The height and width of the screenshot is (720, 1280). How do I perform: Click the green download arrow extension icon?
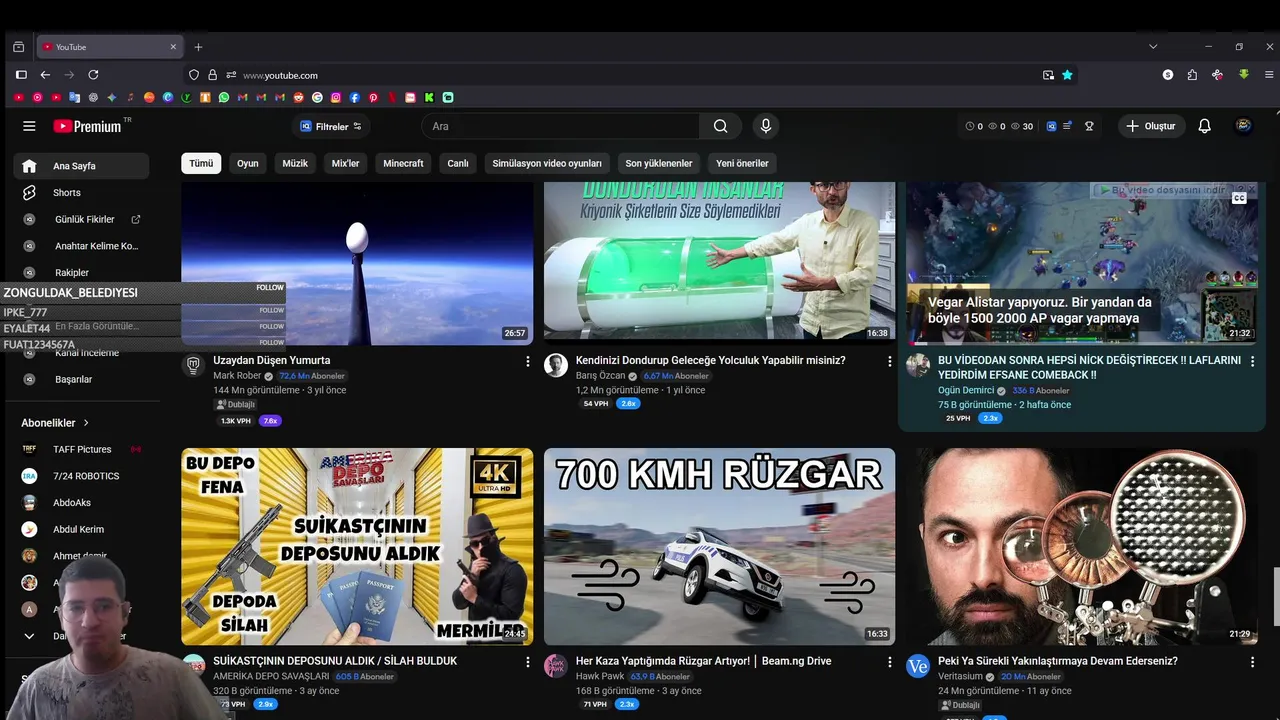pos(1244,75)
